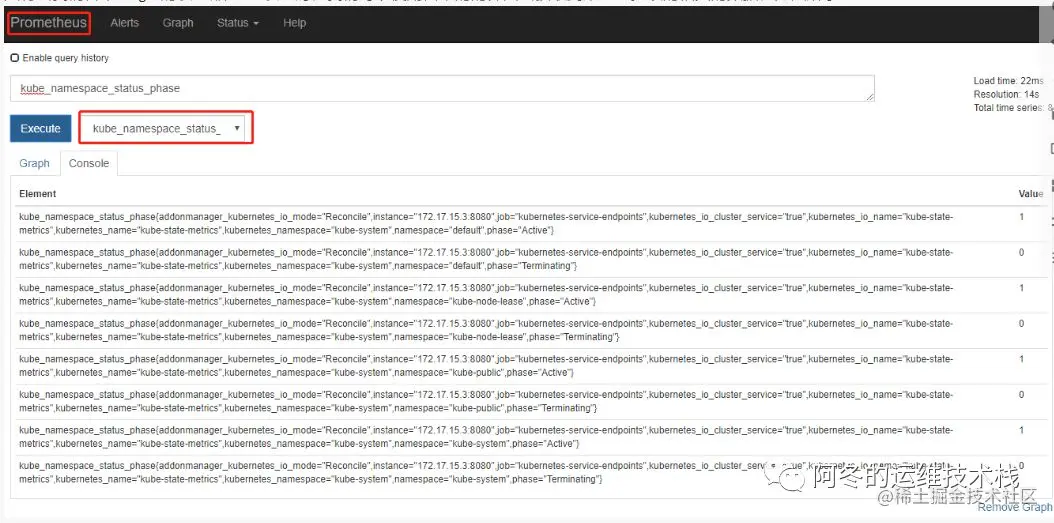Click value 1 of default Active row
Viewport: 1054px width, 523px height.
[1022, 217]
